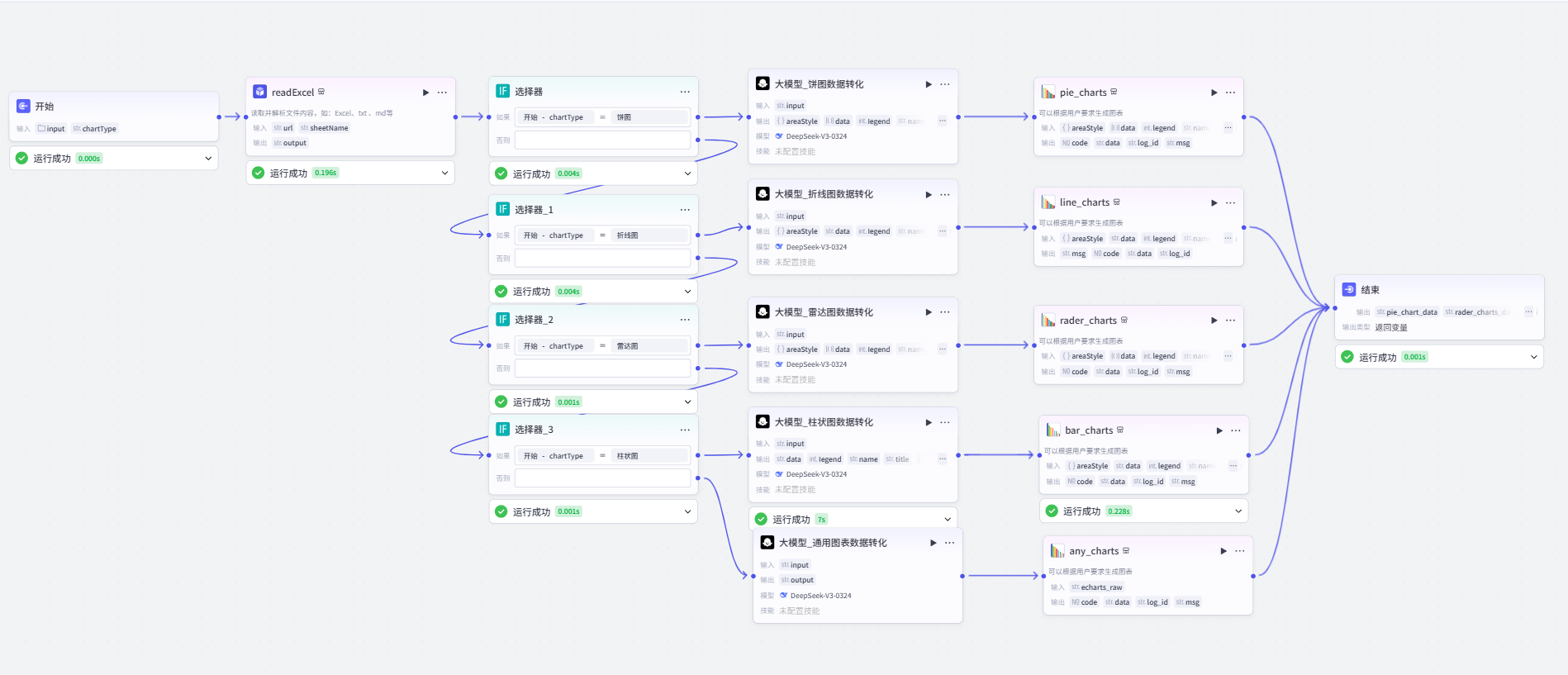This screenshot has width=1568, height=675.
Task: Click the 大模型_通用图表数据转化 node title
Action: point(833,543)
